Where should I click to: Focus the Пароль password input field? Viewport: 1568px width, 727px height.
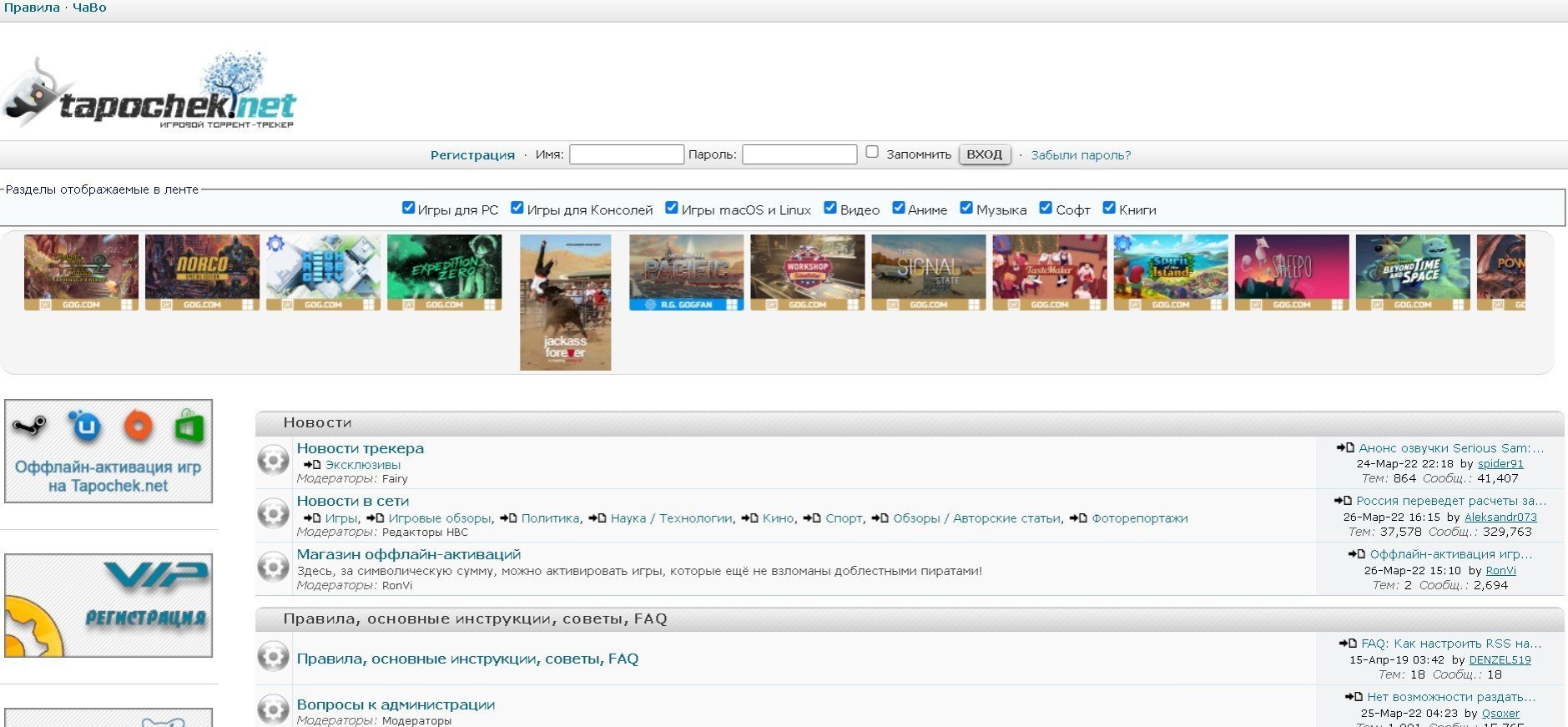[x=799, y=154]
